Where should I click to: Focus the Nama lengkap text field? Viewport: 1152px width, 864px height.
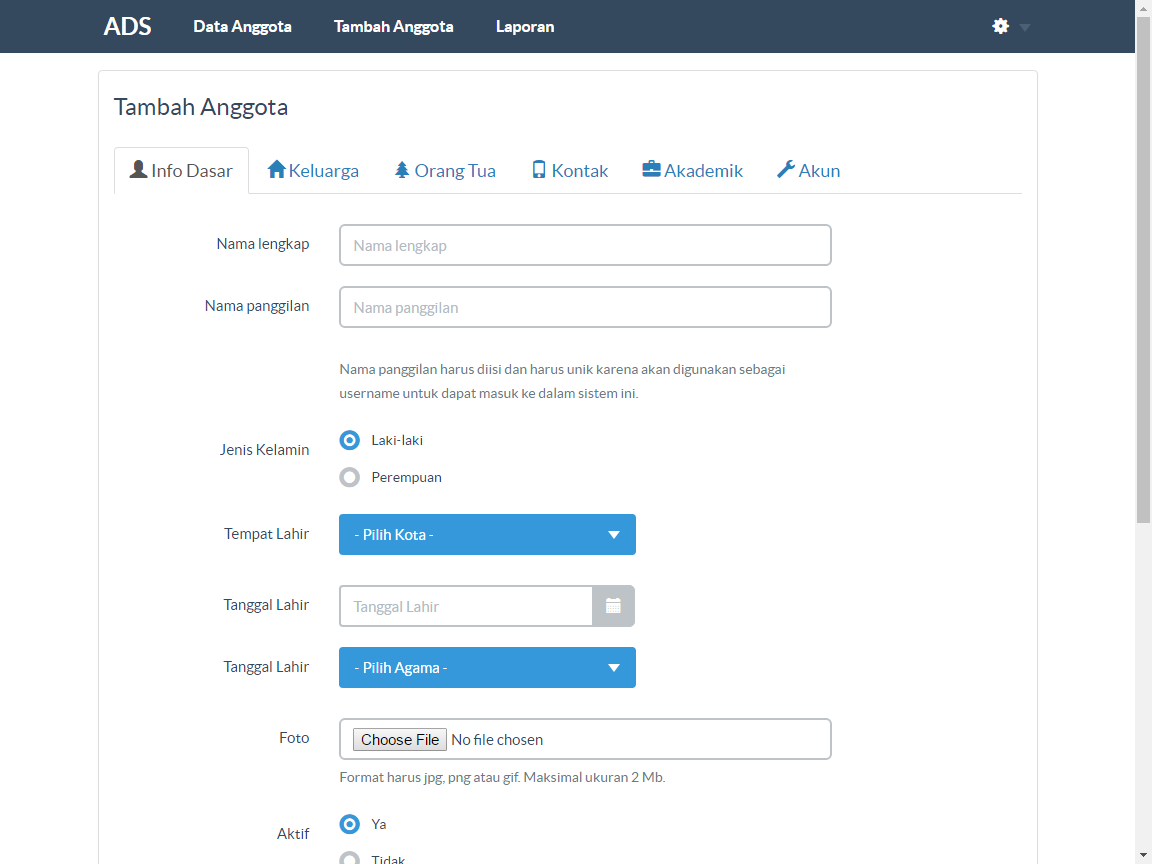tap(585, 245)
